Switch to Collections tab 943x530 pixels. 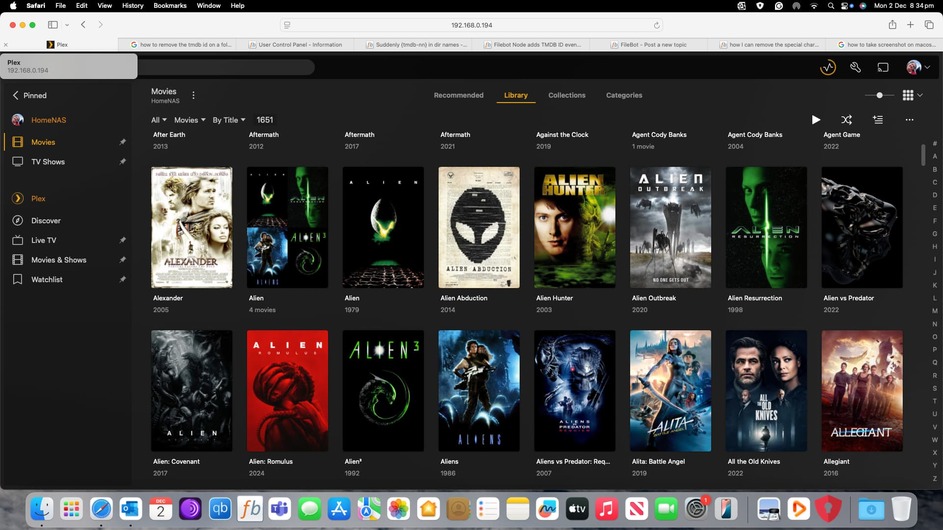click(567, 95)
